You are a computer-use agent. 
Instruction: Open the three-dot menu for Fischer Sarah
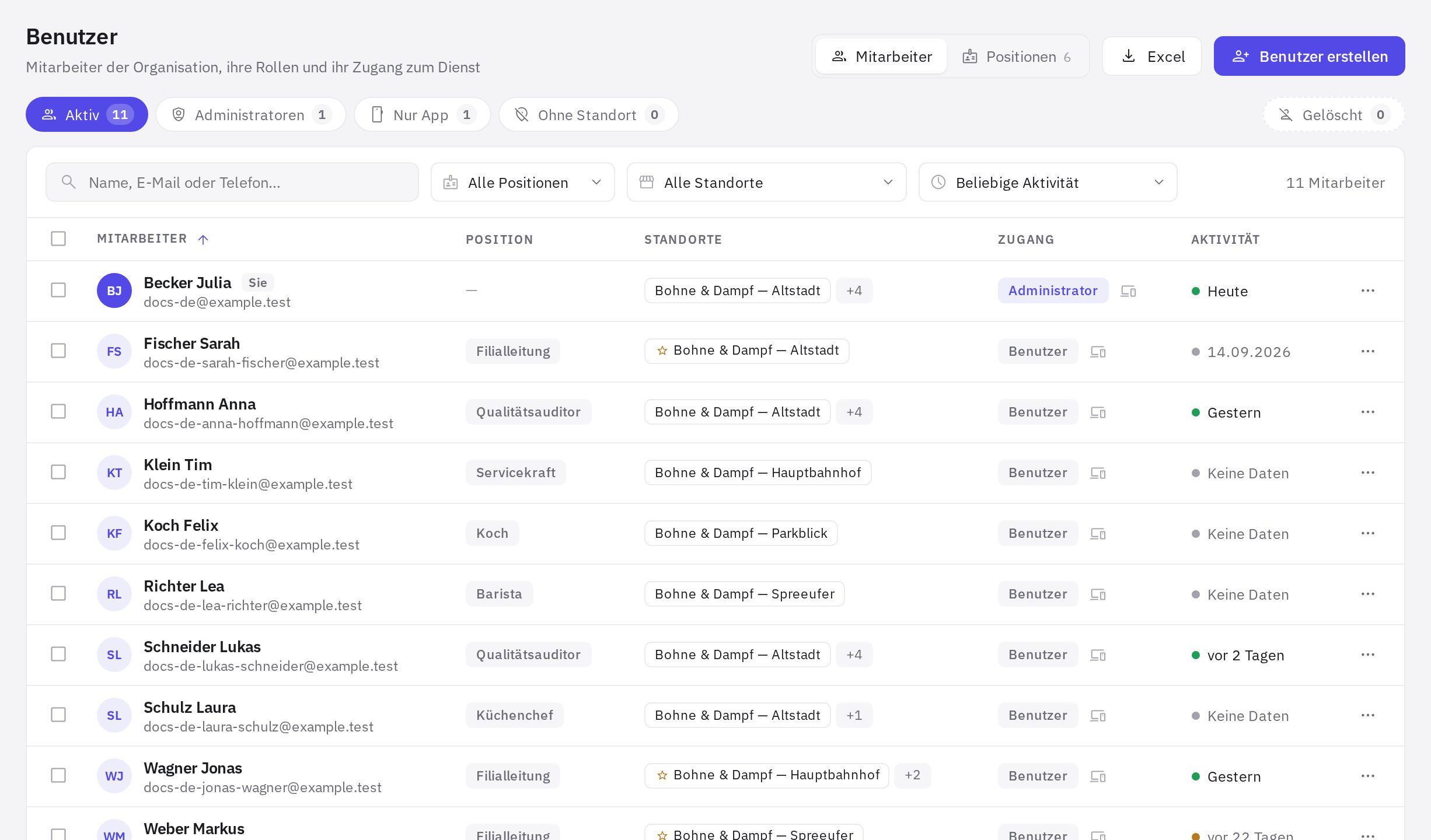1367,351
